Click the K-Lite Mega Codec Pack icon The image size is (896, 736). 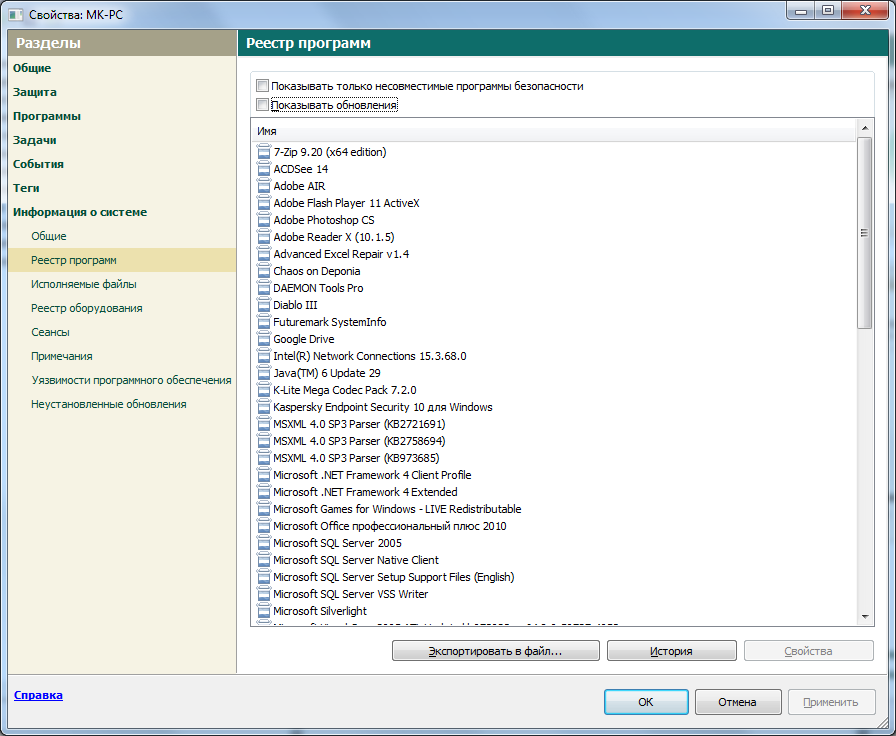(263, 390)
